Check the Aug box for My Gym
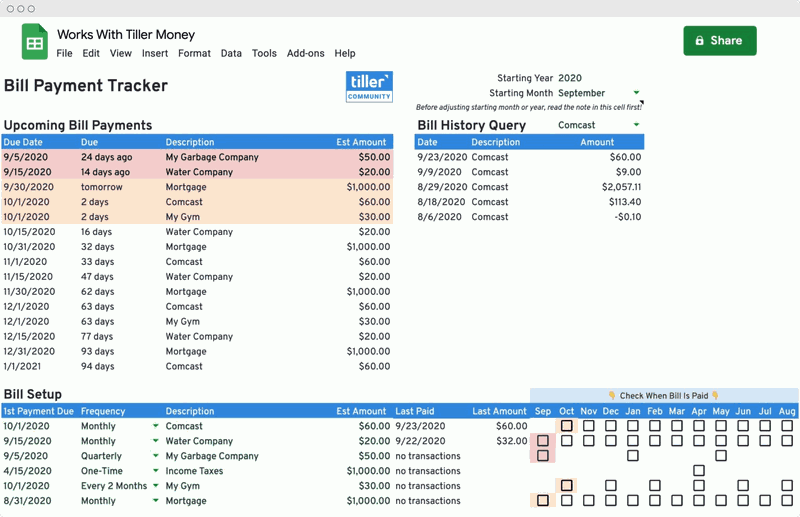800x517 pixels. pyautogui.click(x=787, y=485)
